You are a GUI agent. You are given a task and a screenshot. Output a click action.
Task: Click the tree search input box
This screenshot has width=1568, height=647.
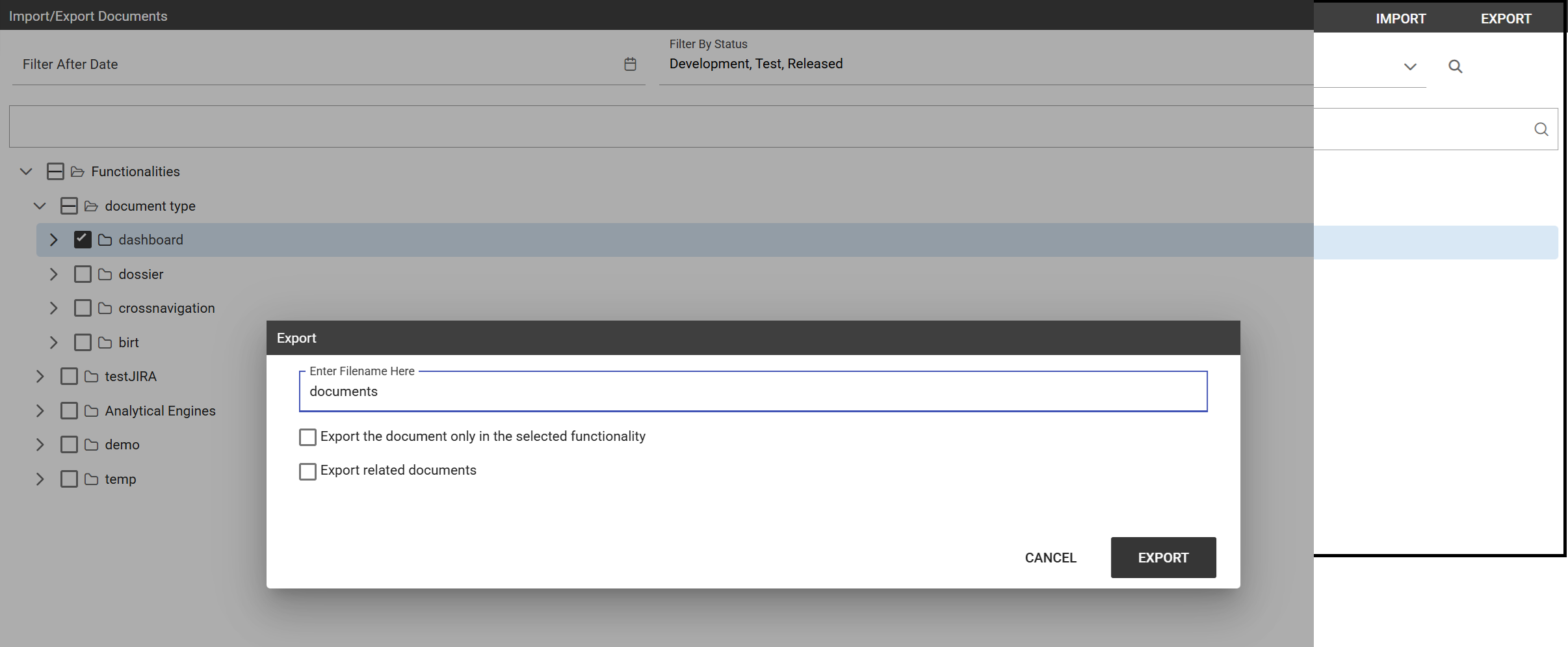[783, 127]
